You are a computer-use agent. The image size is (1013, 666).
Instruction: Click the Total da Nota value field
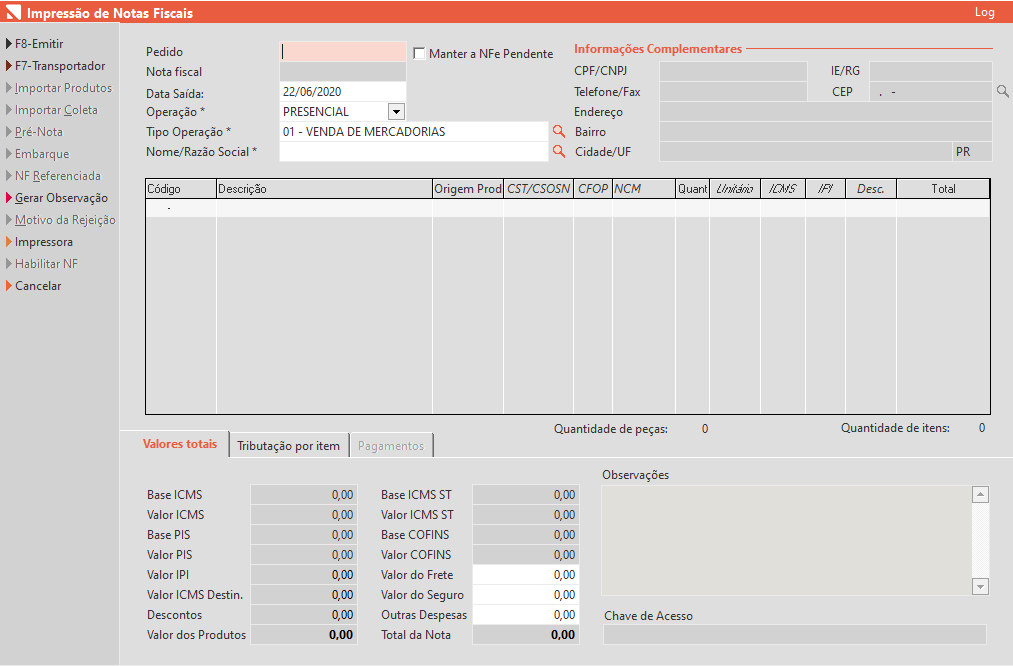526,635
